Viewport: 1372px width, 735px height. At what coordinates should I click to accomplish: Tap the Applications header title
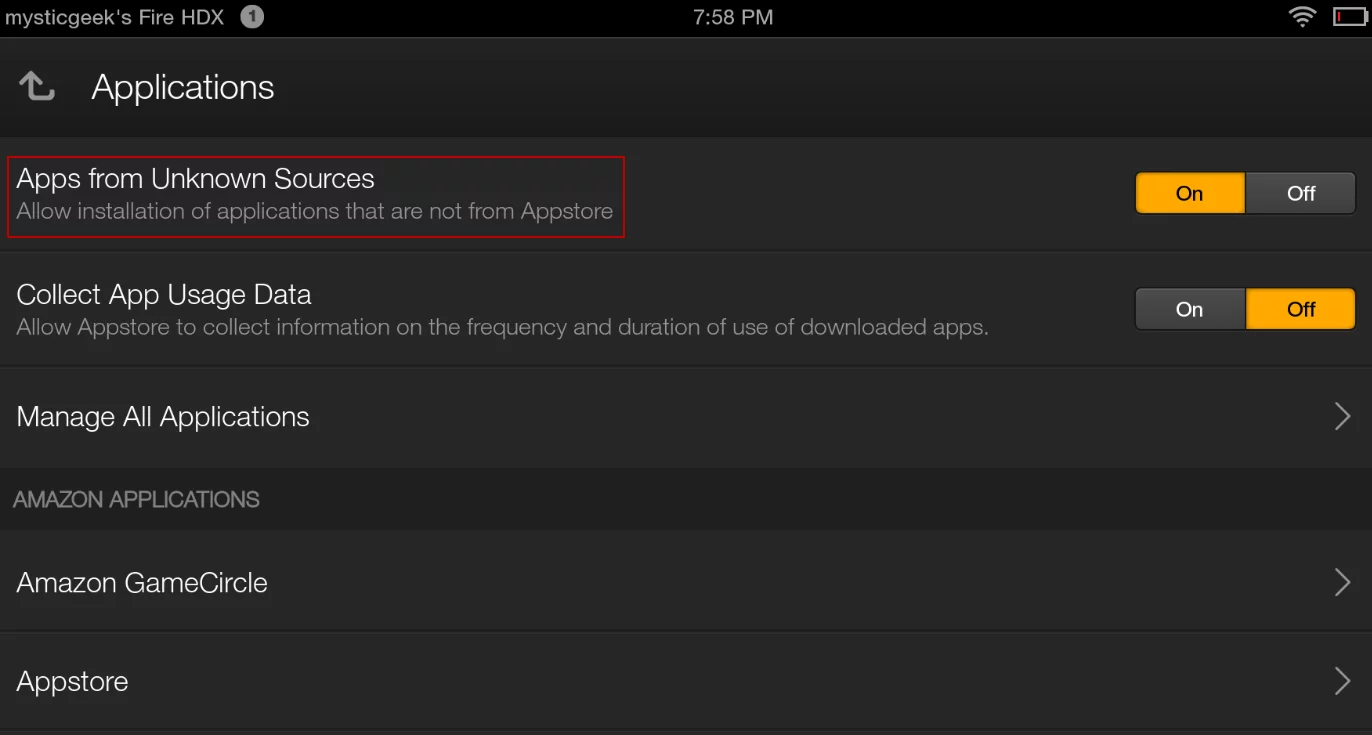coord(183,87)
